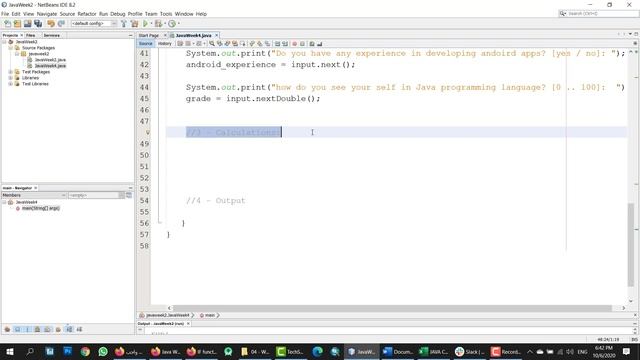This screenshot has height=360, width=640.
Task: Click the editor horizontal scrollbar
Action: click(392, 308)
